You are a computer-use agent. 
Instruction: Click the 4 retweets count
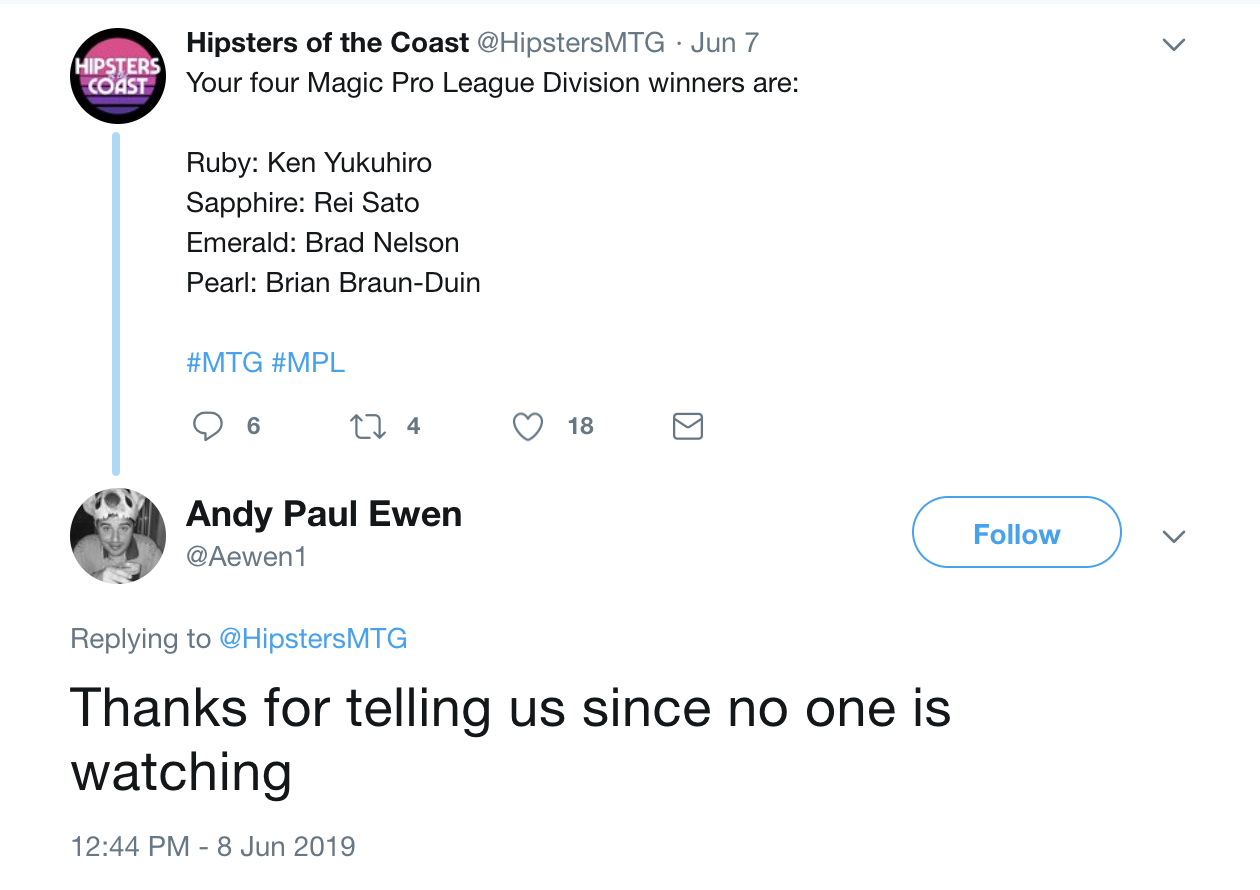pyautogui.click(x=413, y=427)
